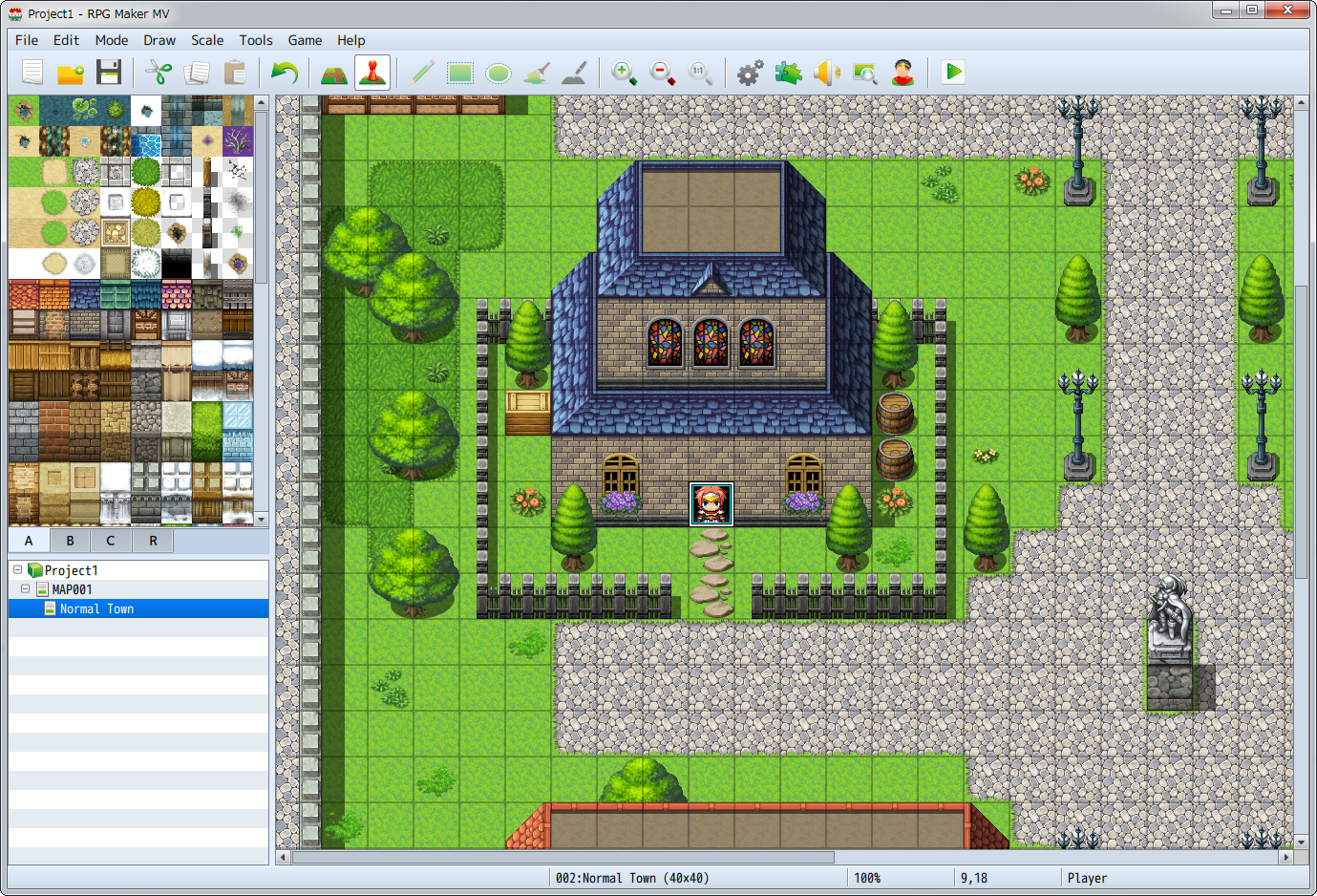Screen dimensions: 1317x896
Task: Click the player start position event tile
Action: tap(712, 504)
